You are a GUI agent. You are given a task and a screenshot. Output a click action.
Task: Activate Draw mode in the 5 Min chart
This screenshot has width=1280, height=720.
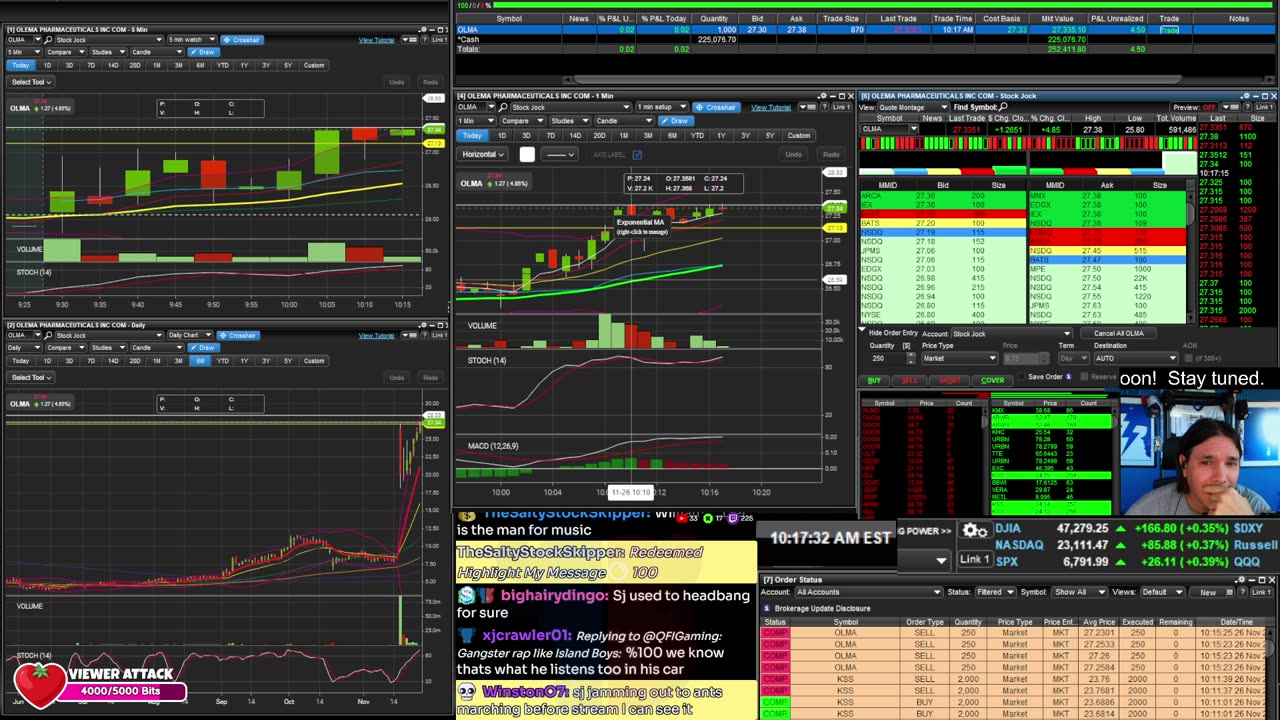point(204,52)
